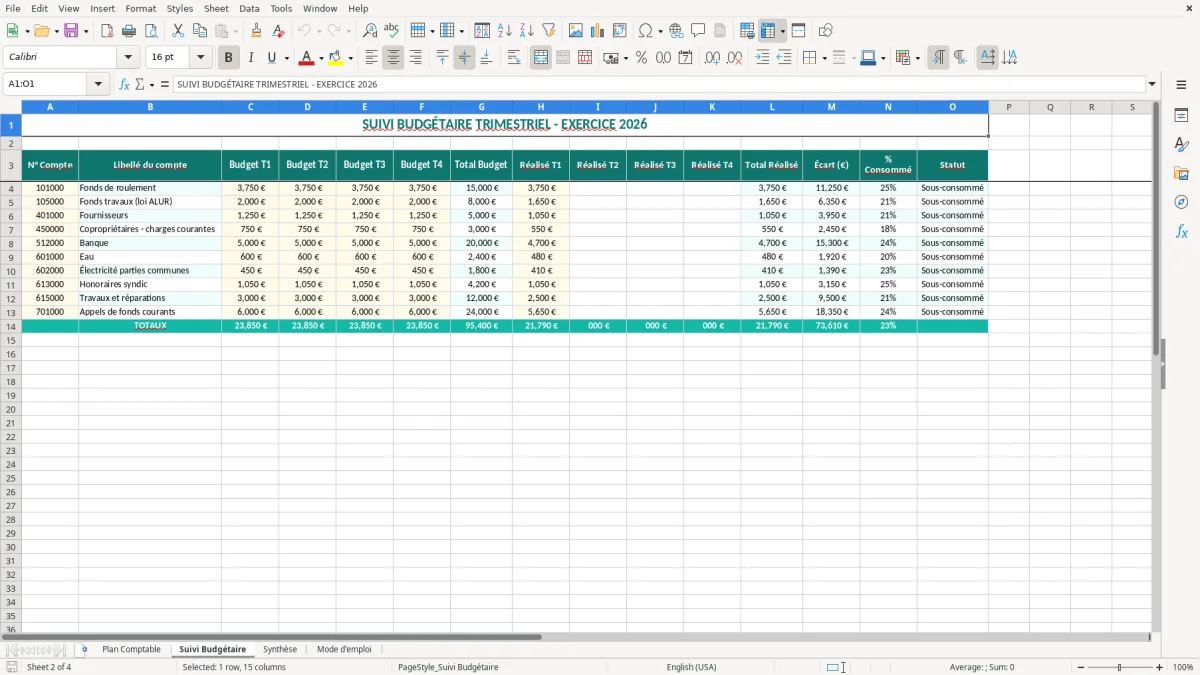Screen dimensions: 1200x675
Task: Click row header 14
Action: coord(11,326)
